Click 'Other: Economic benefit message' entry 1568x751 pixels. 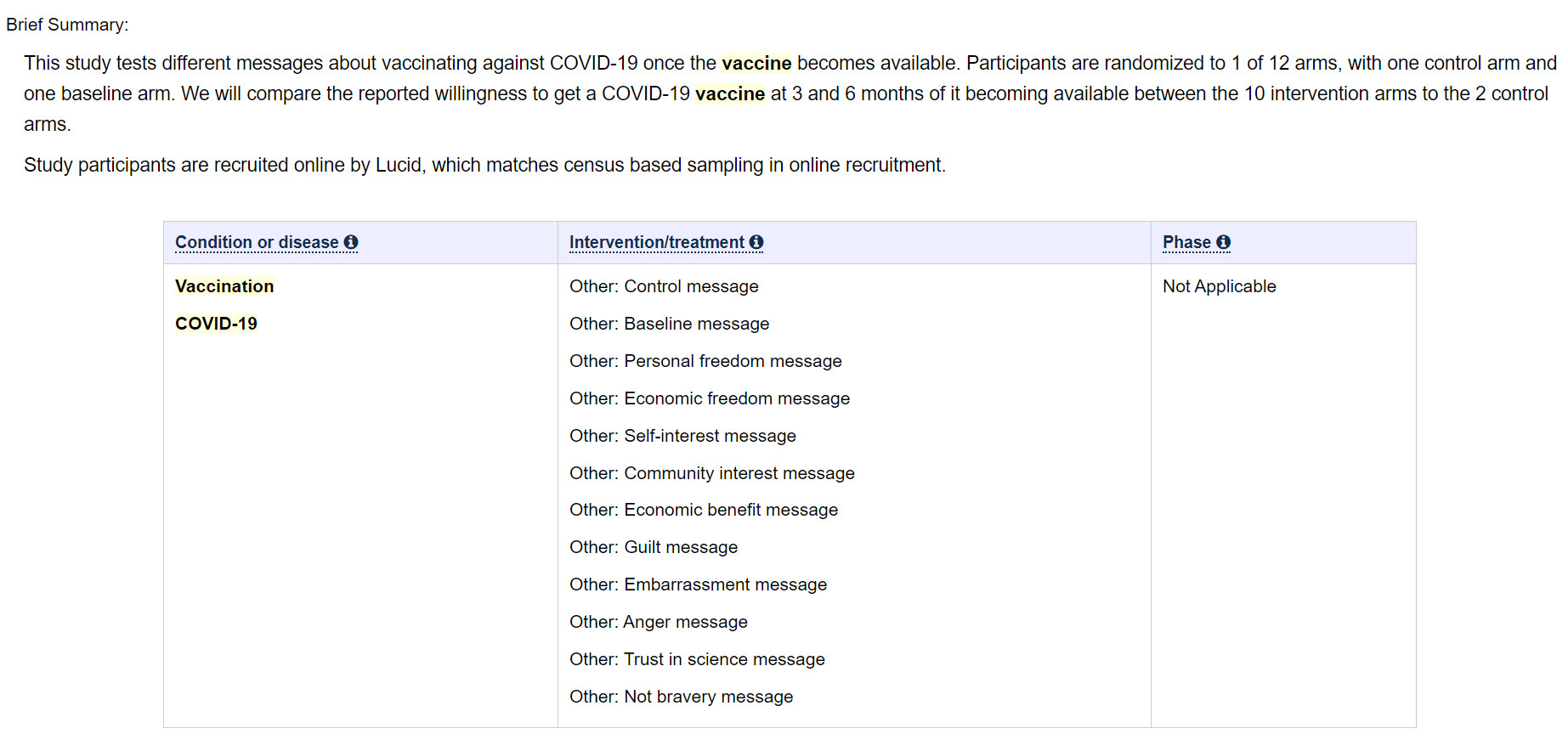[x=704, y=510]
